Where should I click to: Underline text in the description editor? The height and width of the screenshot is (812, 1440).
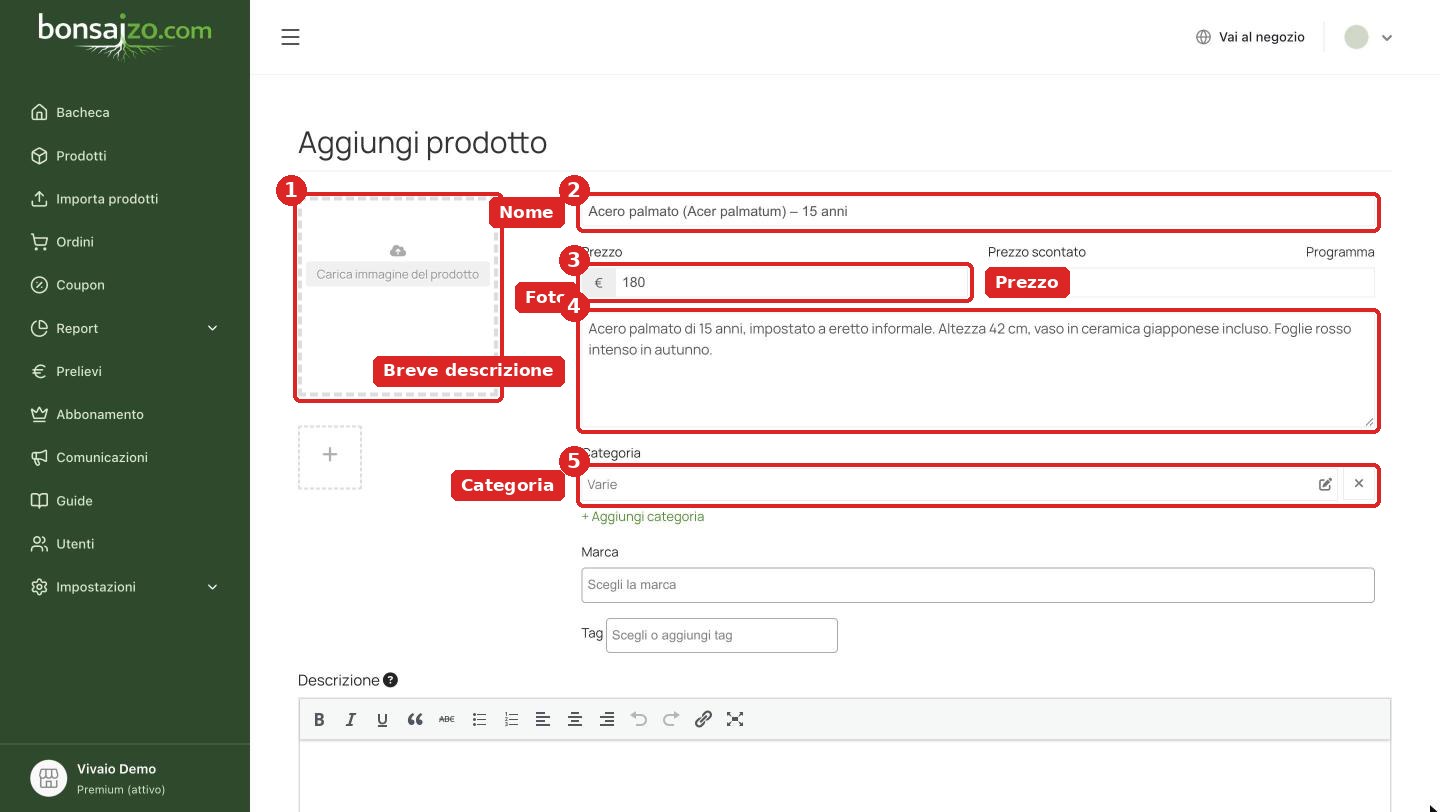(x=382, y=719)
